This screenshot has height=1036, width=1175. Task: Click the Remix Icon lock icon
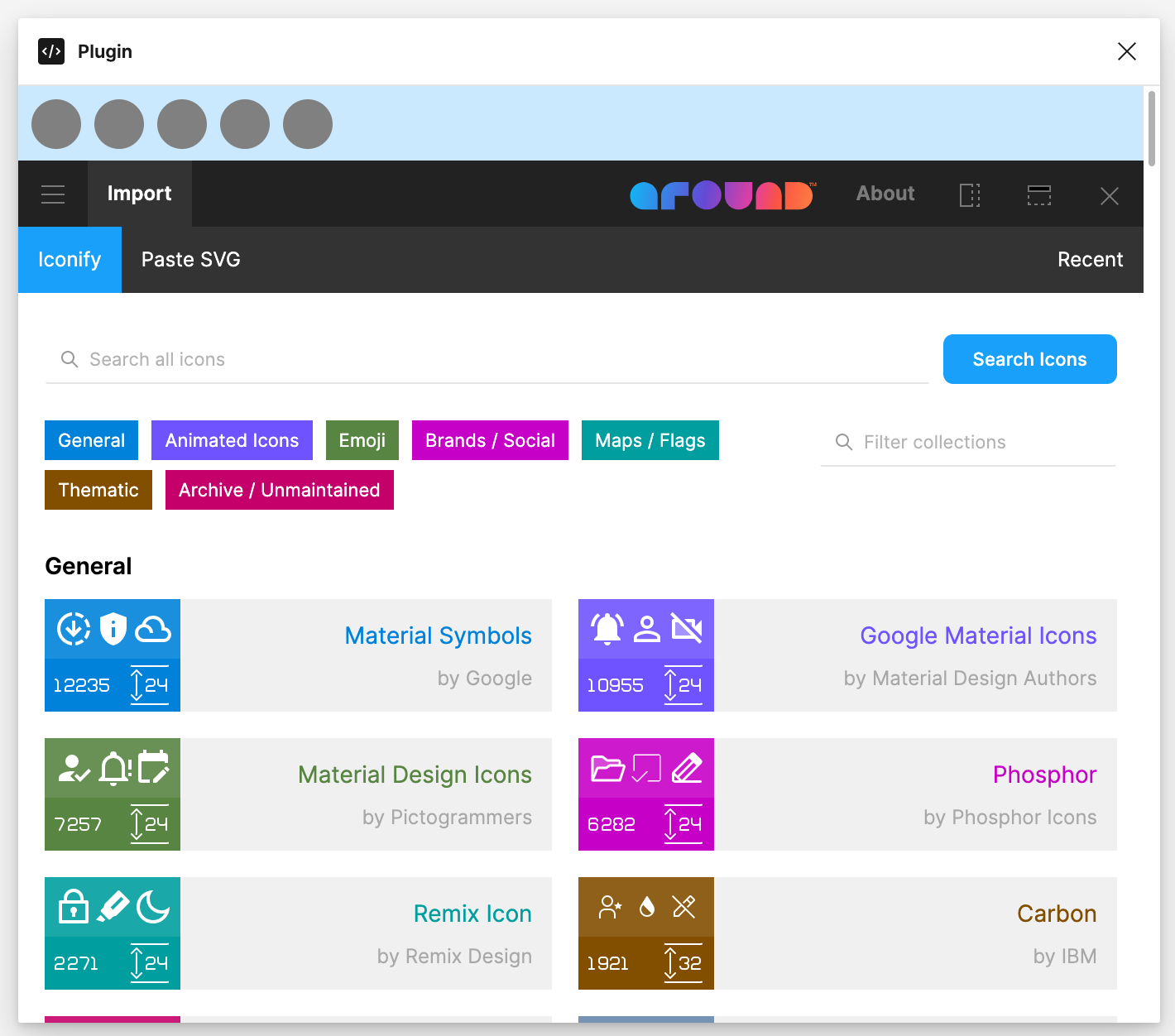[74, 906]
